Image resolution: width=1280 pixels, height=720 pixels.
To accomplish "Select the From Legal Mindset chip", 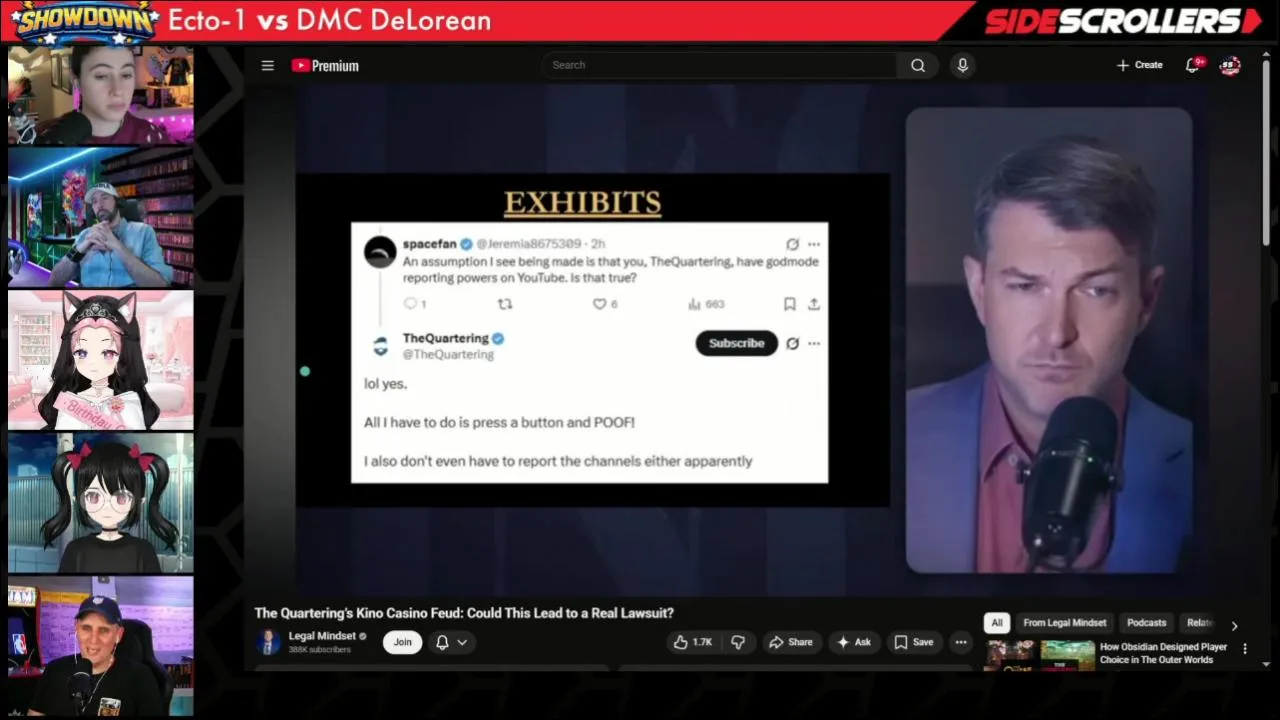I will [1064, 622].
